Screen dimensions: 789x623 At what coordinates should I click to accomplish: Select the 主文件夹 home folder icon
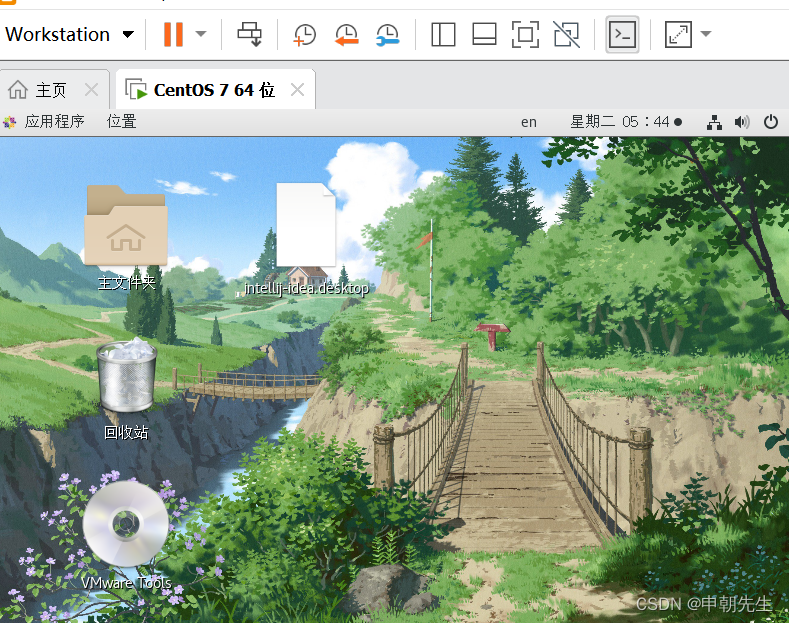tap(126, 225)
